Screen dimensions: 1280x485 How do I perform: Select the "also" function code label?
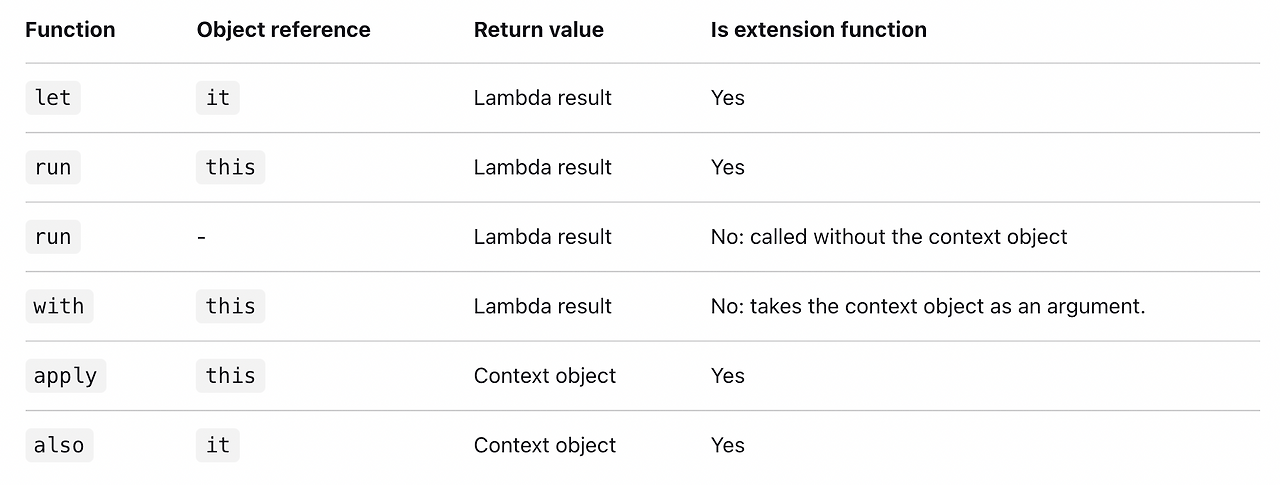tap(59, 445)
